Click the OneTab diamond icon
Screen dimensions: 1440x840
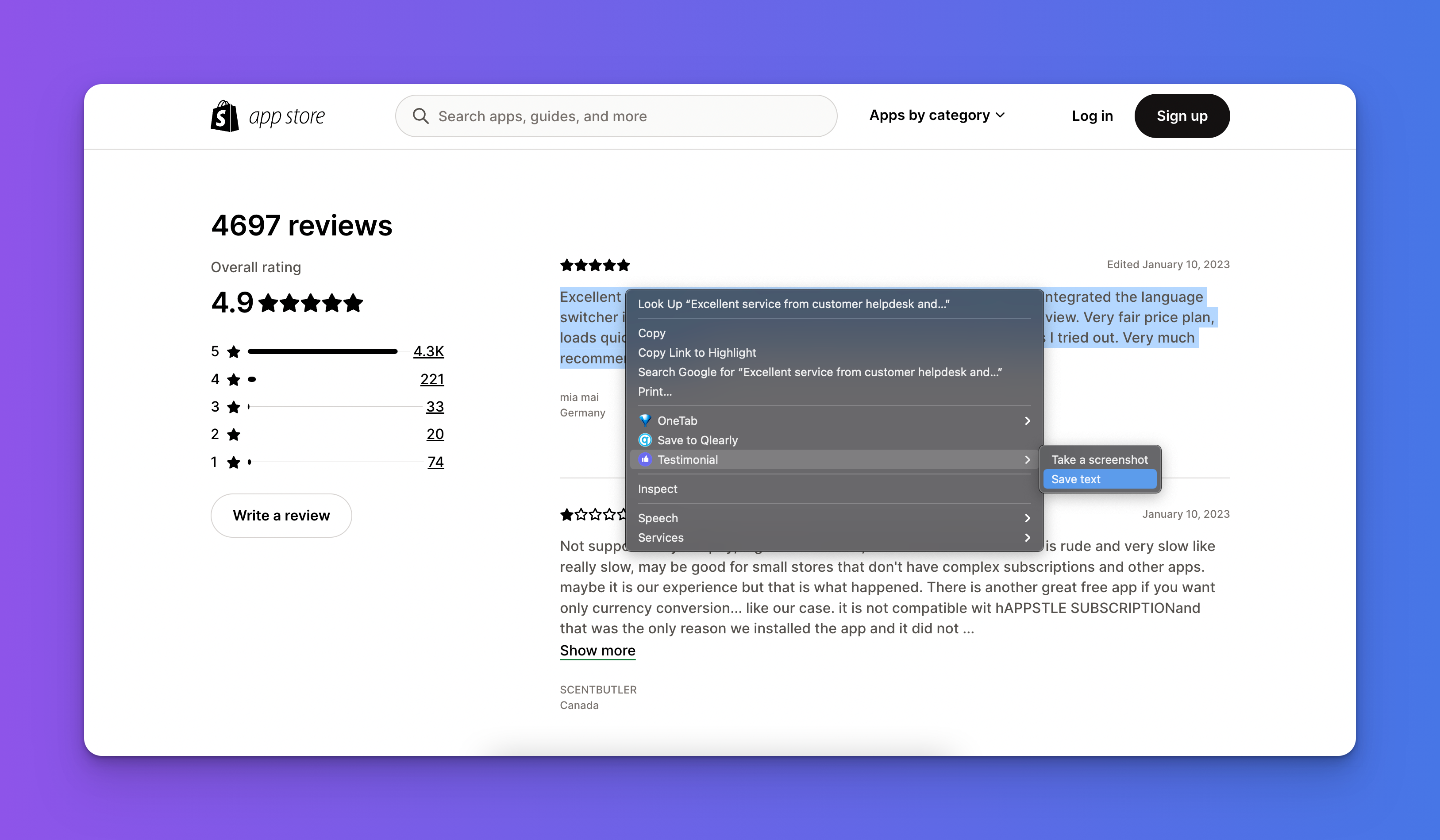click(645, 420)
